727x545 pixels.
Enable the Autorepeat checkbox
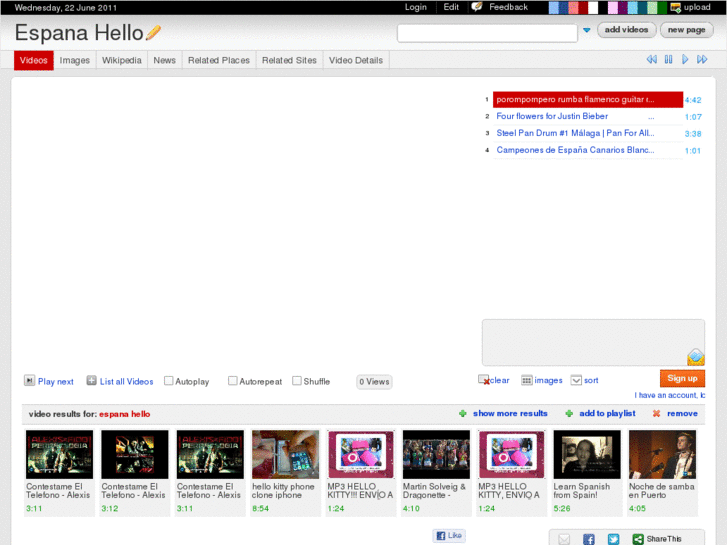pos(233,381)
